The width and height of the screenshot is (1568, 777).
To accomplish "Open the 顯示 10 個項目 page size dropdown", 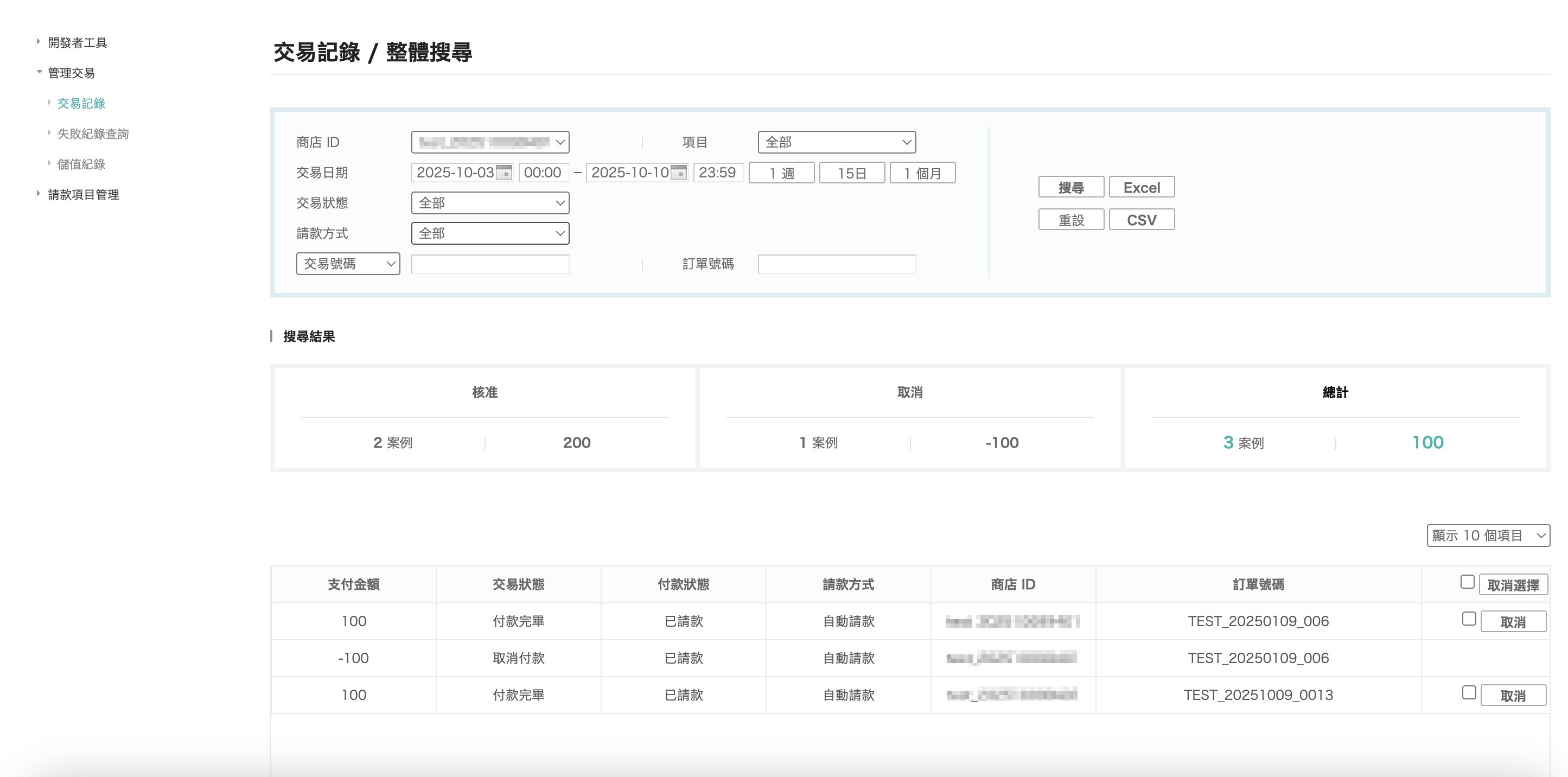I will [1488, 536].
